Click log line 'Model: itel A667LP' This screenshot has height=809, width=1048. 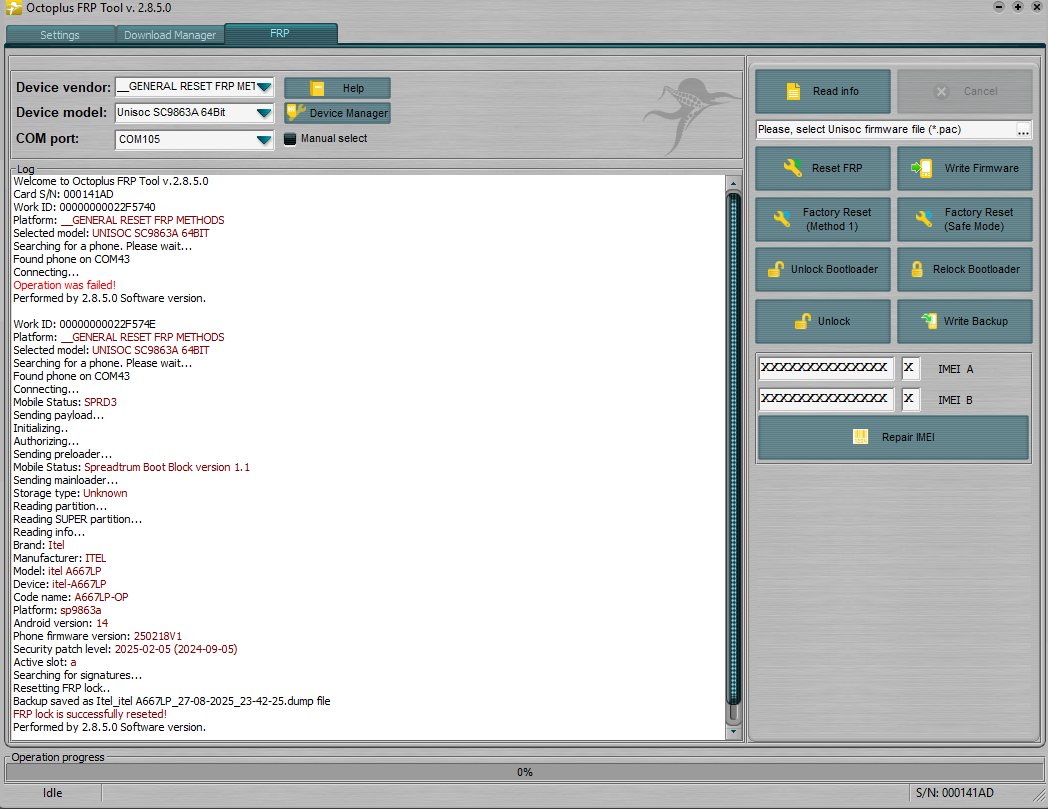57,571
